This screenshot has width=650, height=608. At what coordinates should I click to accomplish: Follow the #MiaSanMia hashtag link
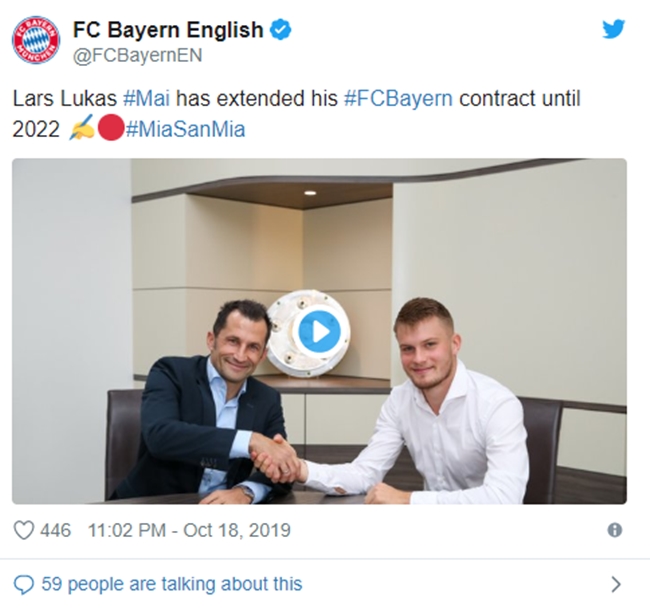[x=186, y=130]
